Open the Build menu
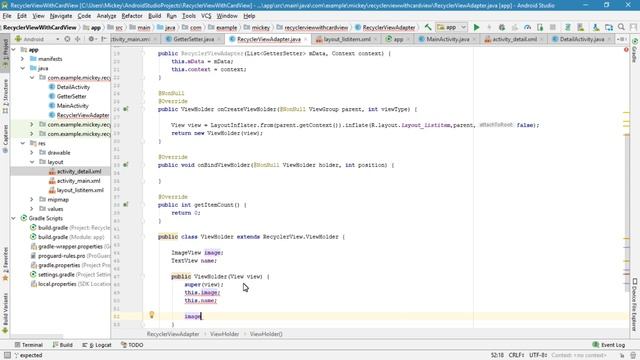640x360 pixels. click(x=154, y=16)
